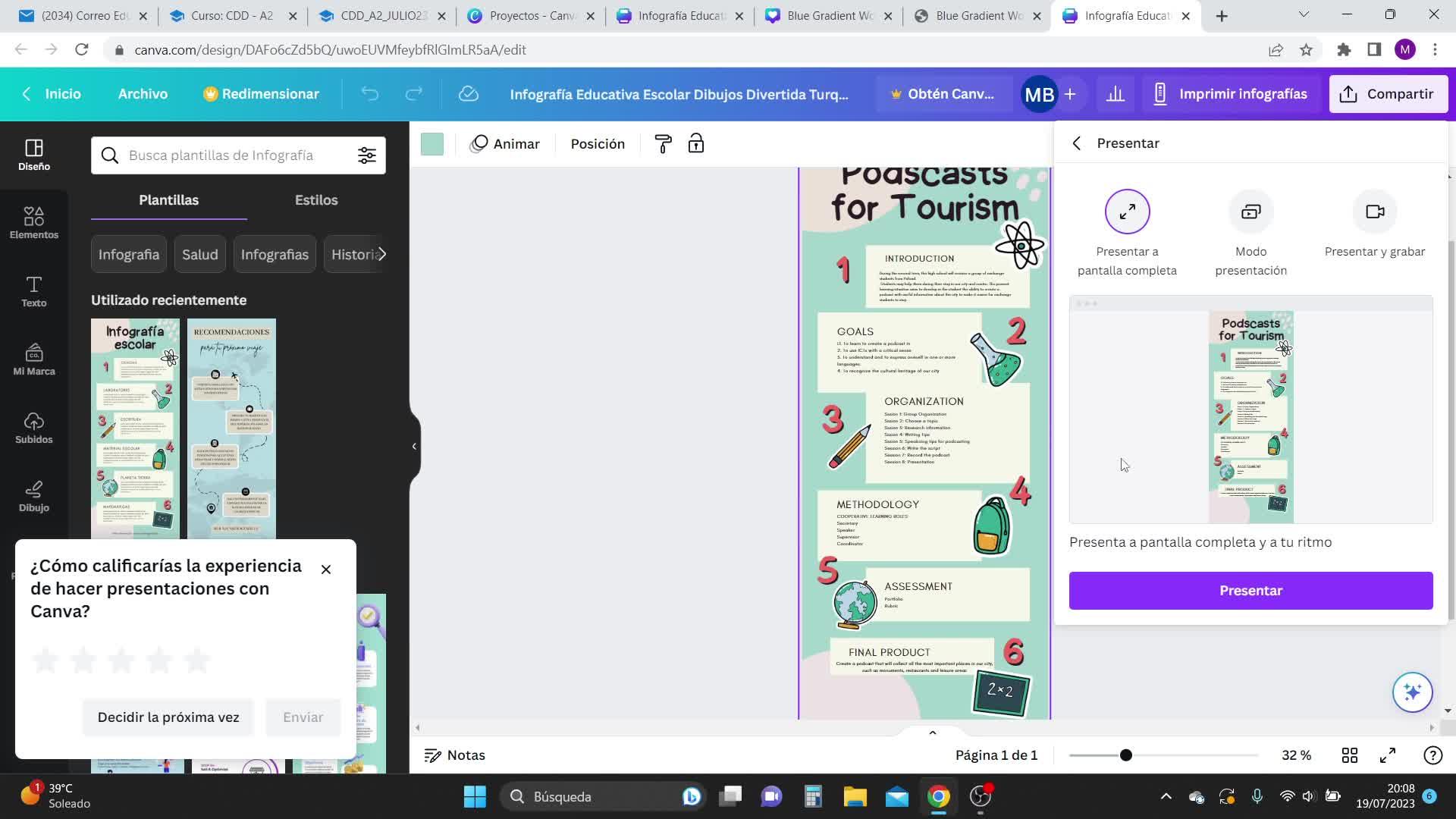Select Modo presentación option
1456x819 pixels.
(x=1250, y=212)
